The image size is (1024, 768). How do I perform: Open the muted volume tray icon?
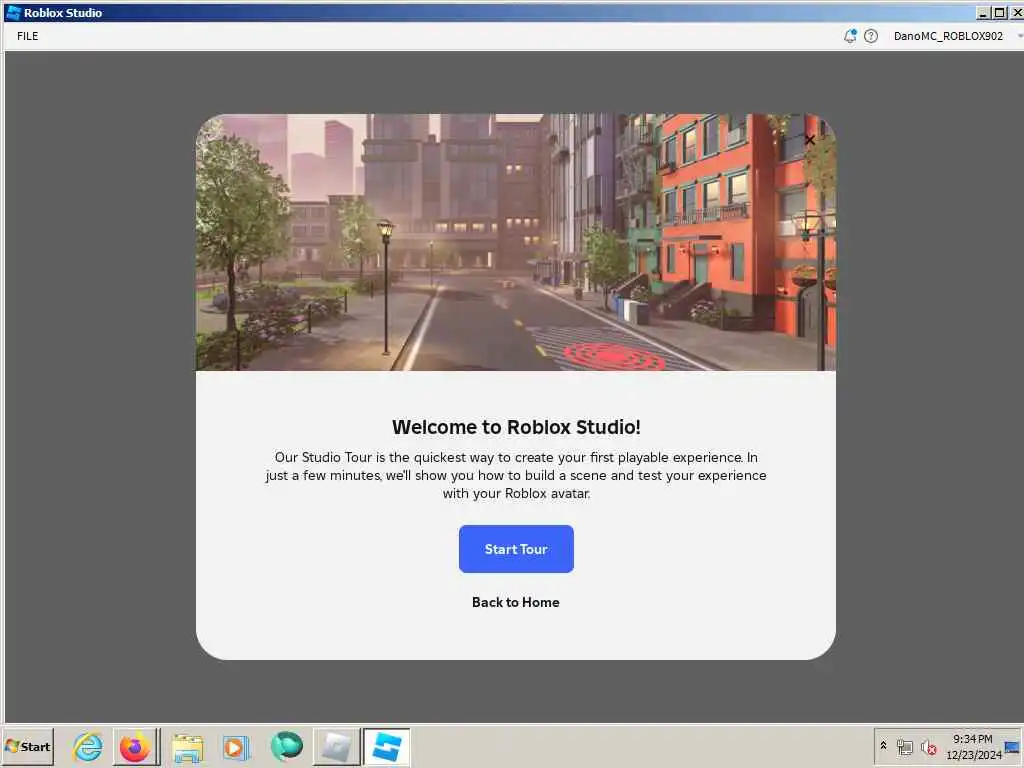click(928, 747)
